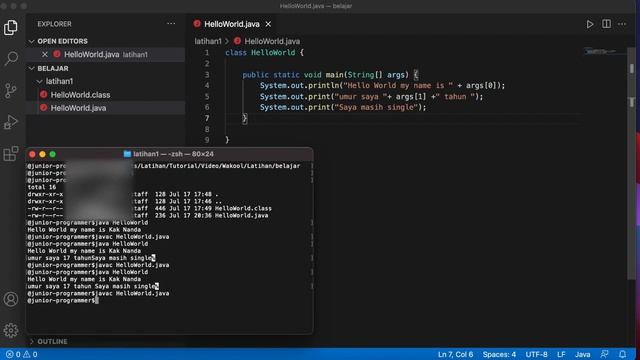
Task: Click the class HelloWorld declaration line
Action: click(x=264, y=53)
